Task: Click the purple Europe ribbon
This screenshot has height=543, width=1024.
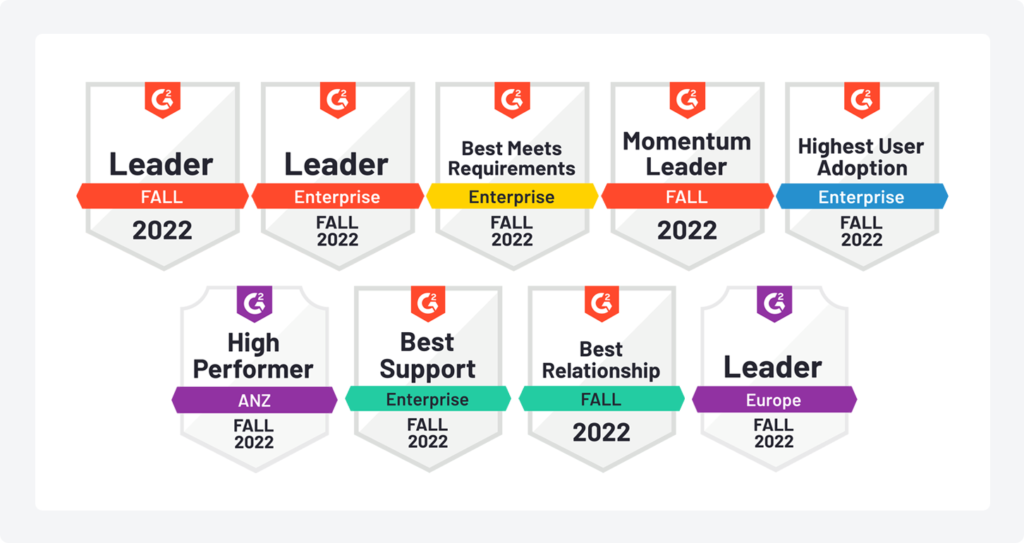Action: coord(775,400)
